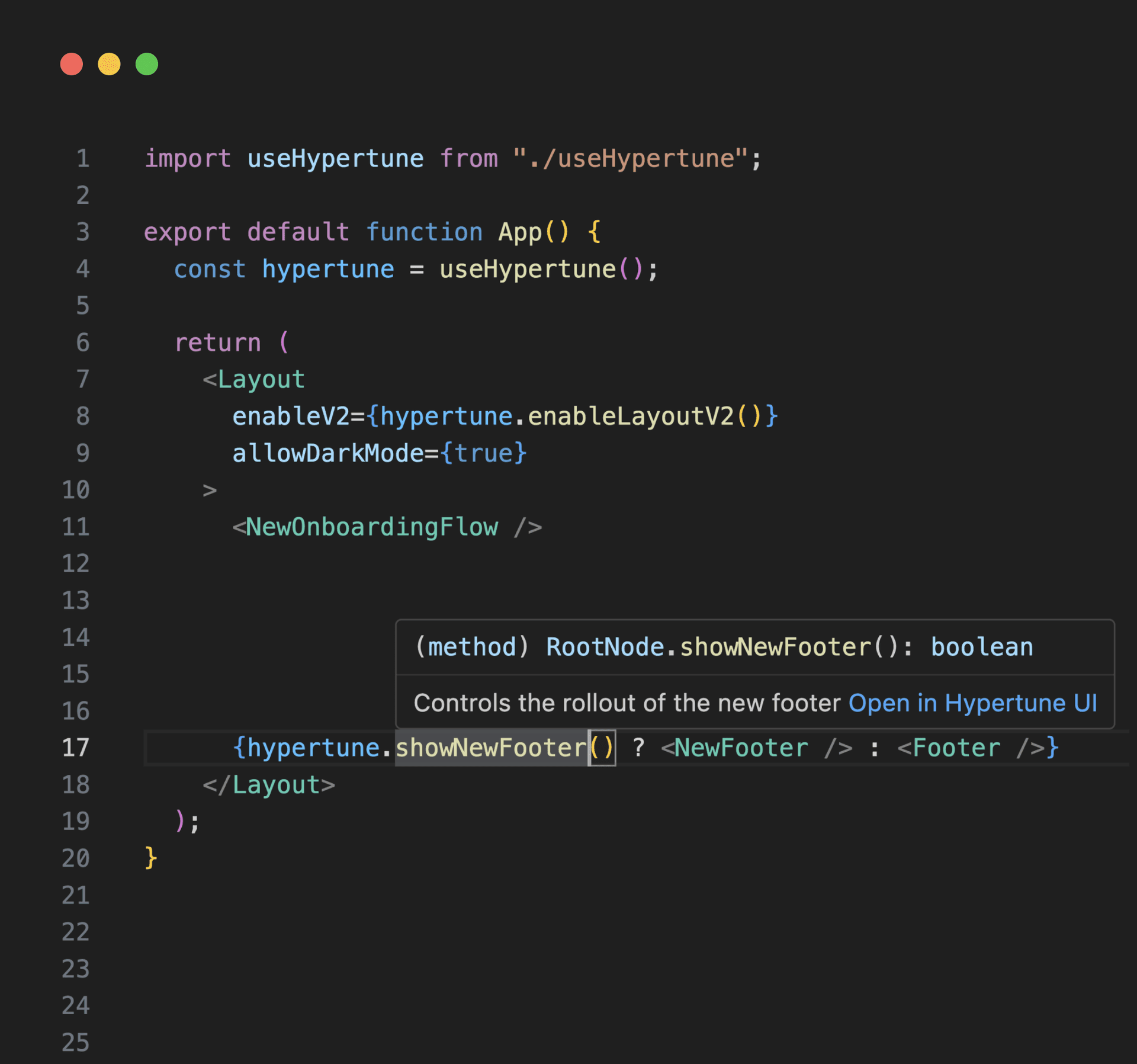This screenshot has height=1064, width=1137.
Task: Click the NewFooter component on line 17
Action: click(741, 748)
